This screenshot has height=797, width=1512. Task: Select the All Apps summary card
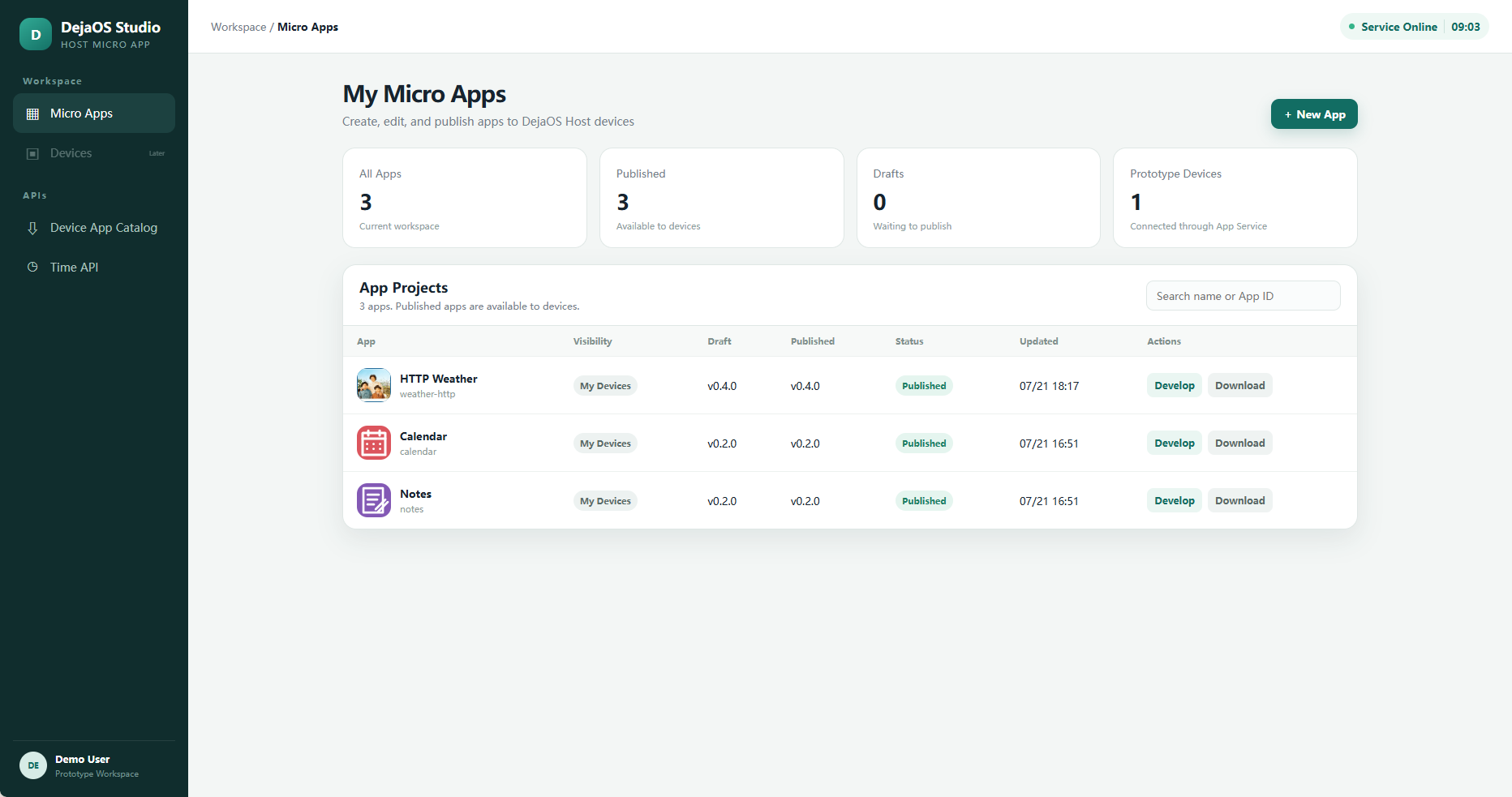[465, 198]
